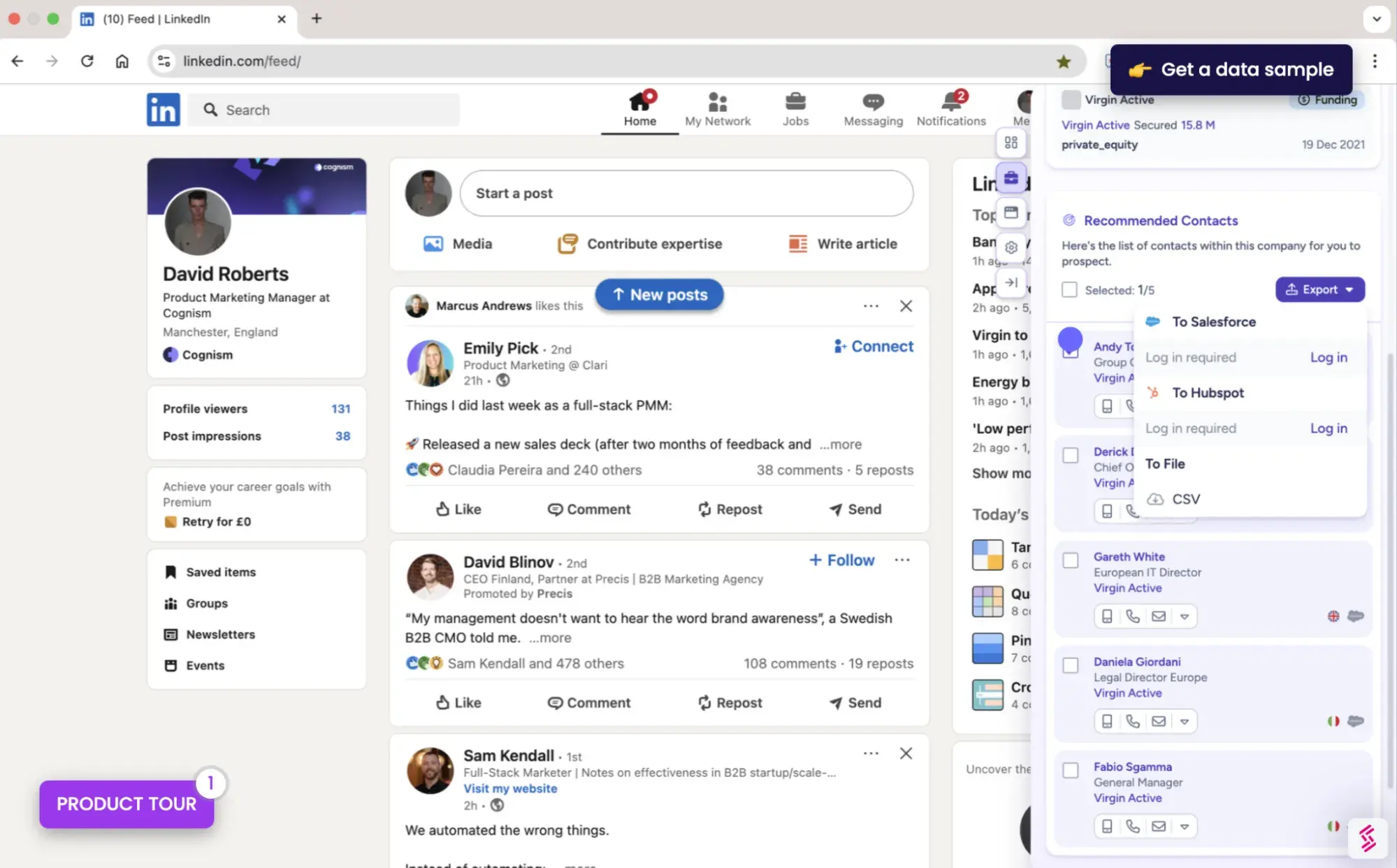1397x868 pixels.
Task: Log in to Hubspot
Action: [1329, 428]
